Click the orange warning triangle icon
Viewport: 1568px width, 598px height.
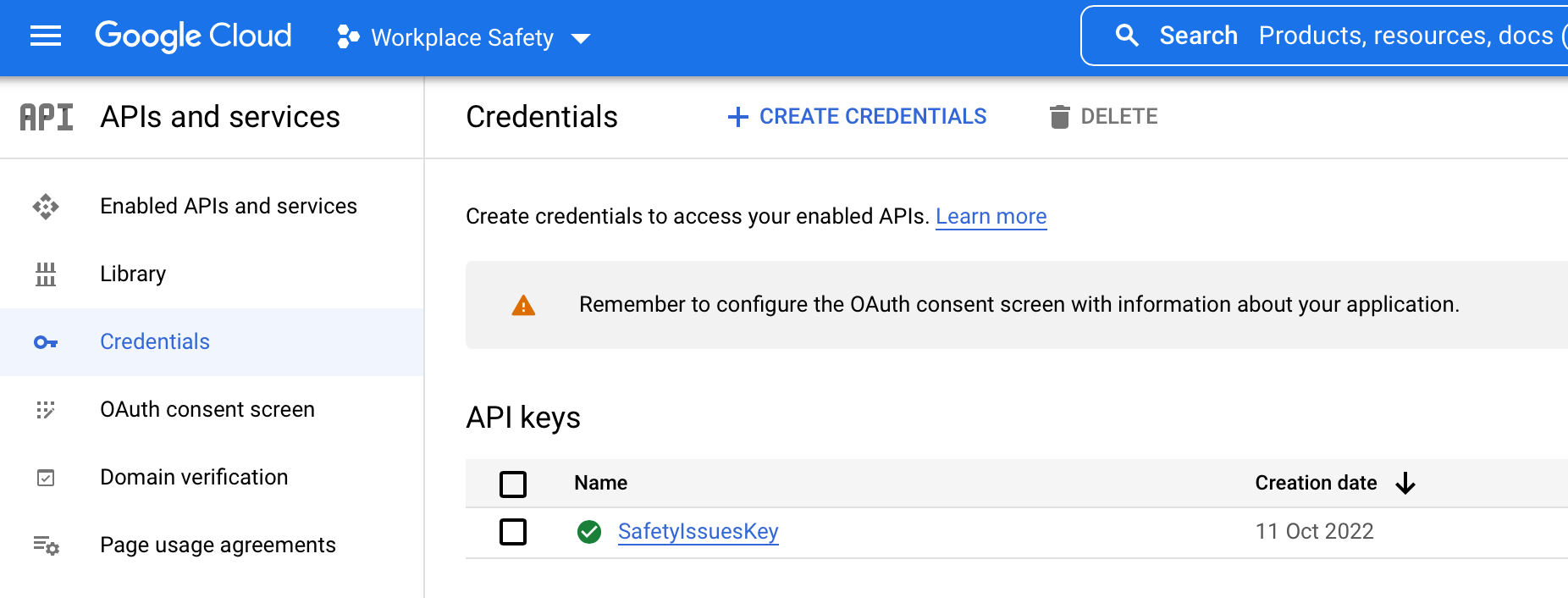click(523, 306)
